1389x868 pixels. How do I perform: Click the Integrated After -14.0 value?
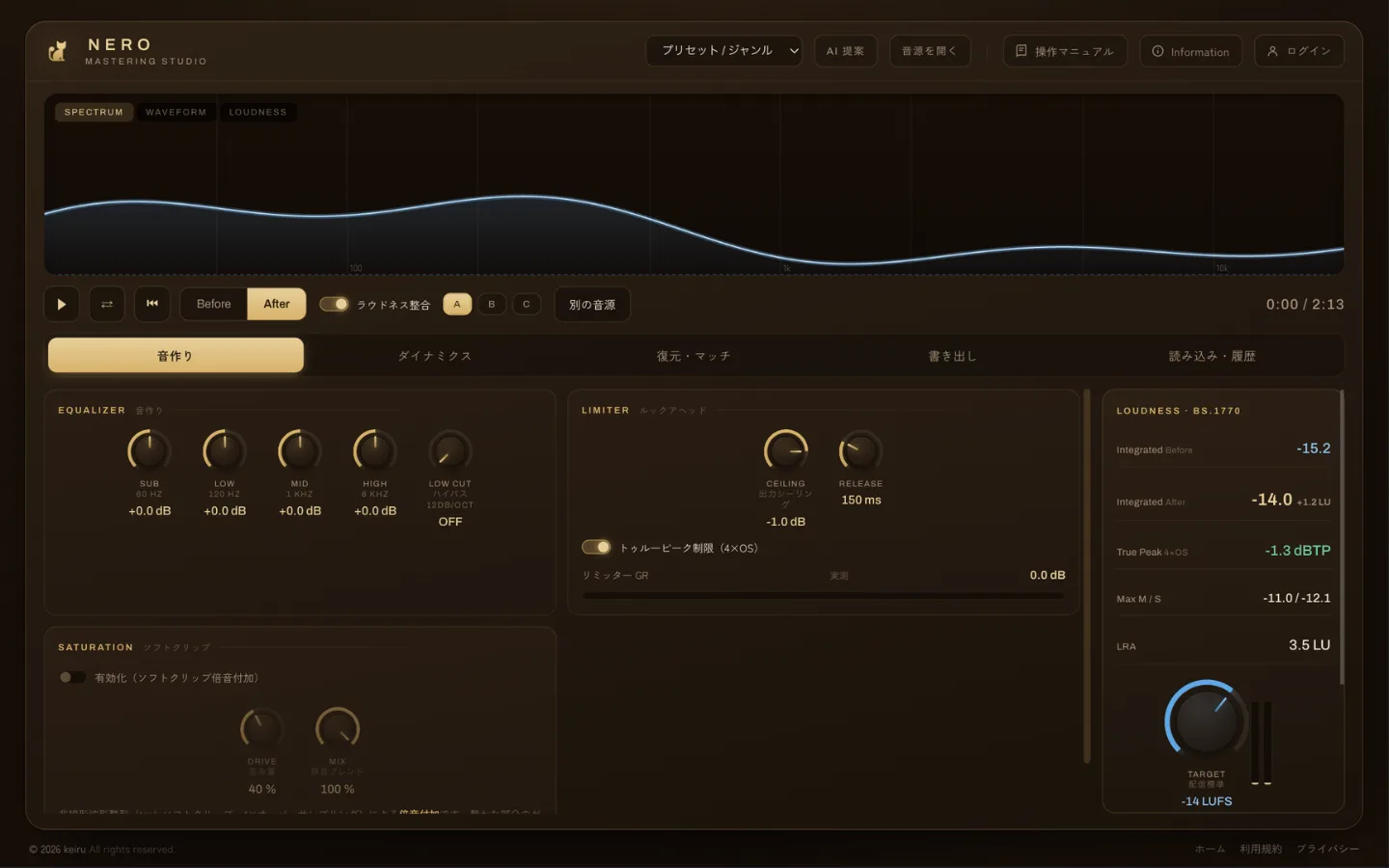pyautogui.click(x=1271, y=500)
